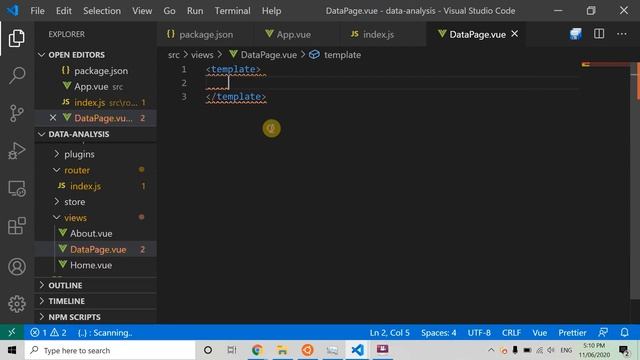Open Home.vue in the views folder

tap(96, 265)
